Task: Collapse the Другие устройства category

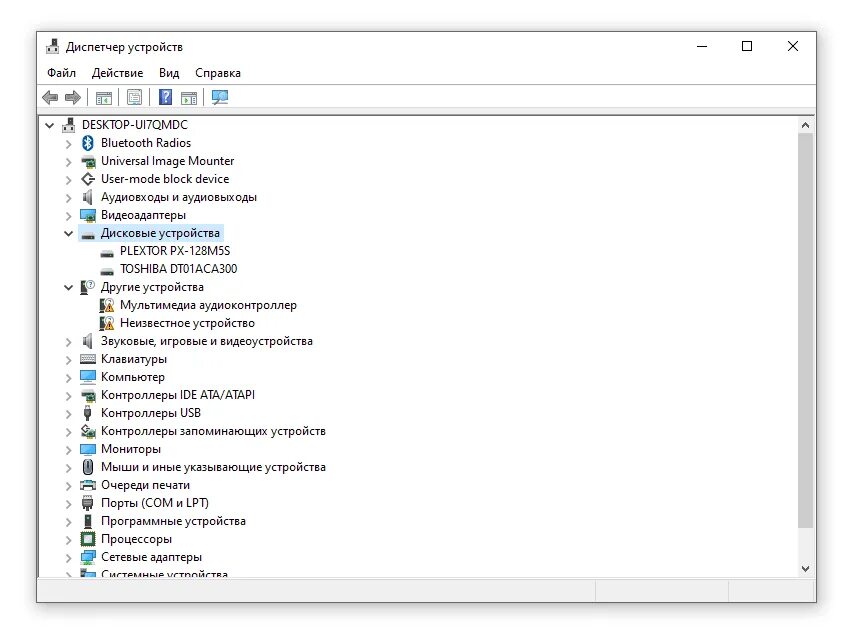Action: [68, 287]
